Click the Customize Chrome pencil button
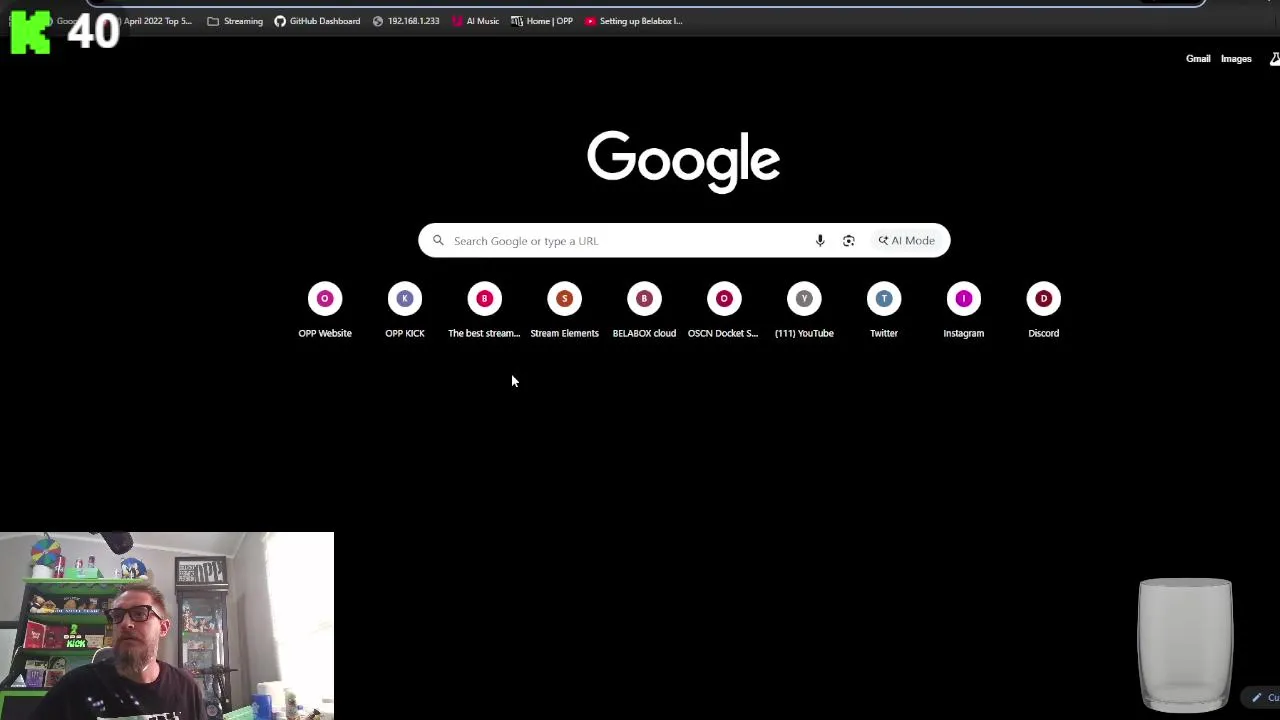 point(1263,698)
